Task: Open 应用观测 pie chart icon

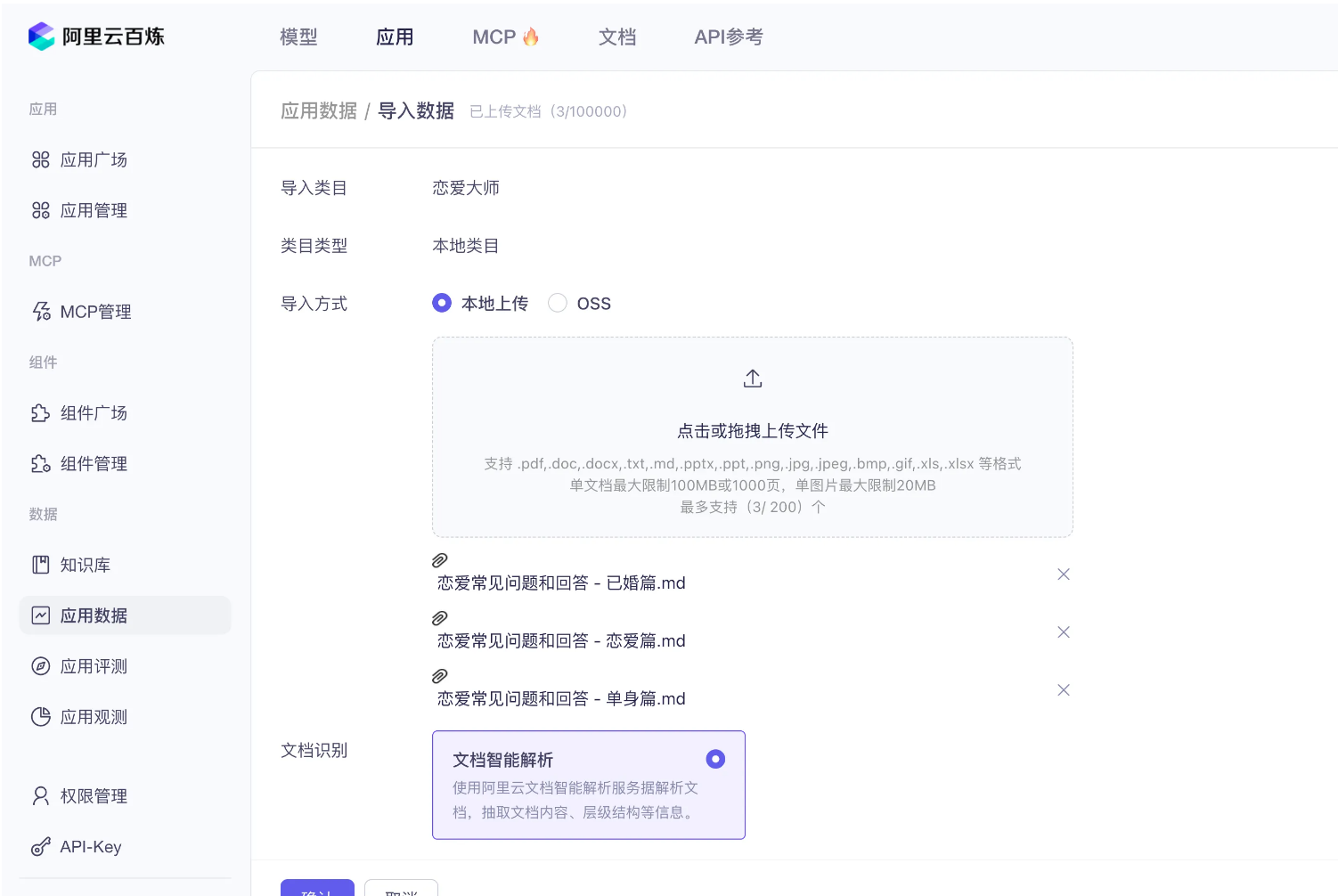Action: point(41,717)
